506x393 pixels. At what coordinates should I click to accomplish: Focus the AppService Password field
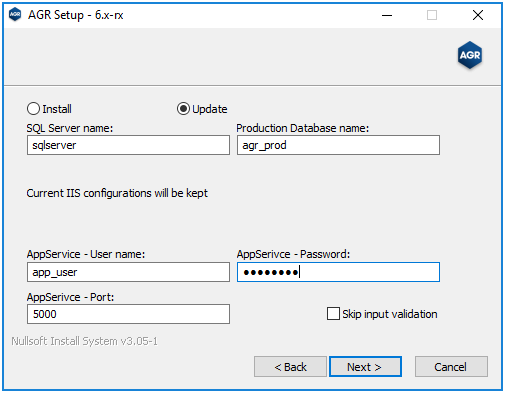[x=338, y=272]
